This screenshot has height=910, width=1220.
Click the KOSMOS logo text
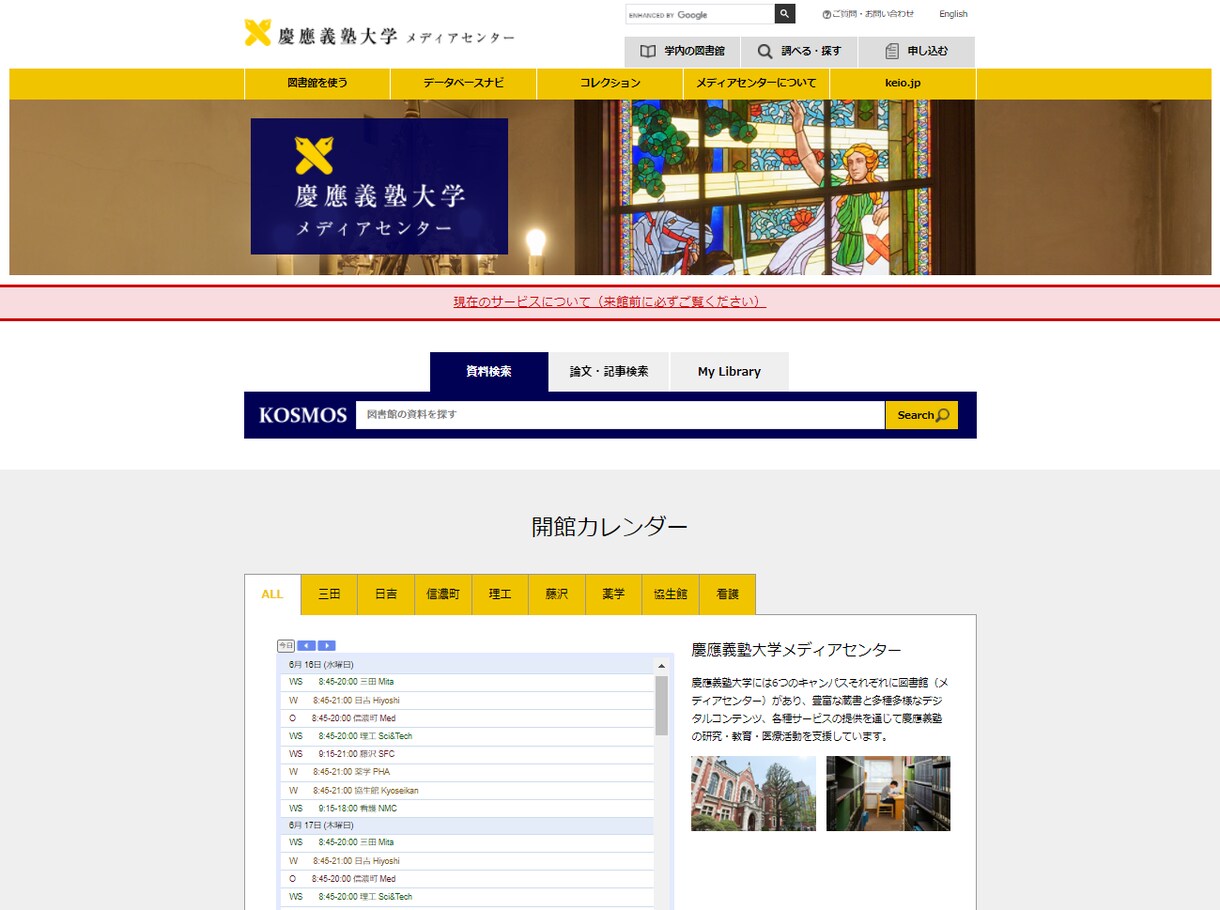click(302, 415)
